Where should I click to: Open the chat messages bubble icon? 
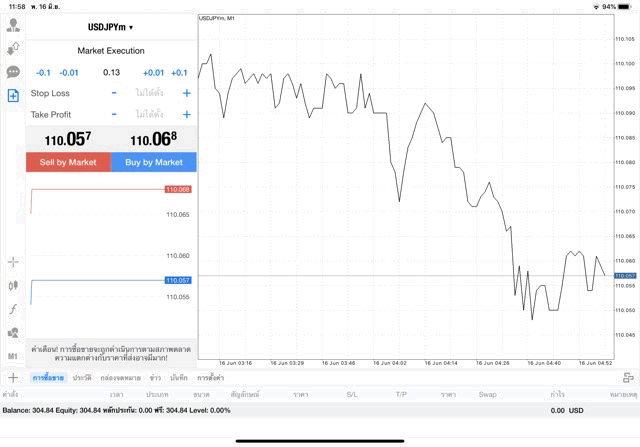13,72
